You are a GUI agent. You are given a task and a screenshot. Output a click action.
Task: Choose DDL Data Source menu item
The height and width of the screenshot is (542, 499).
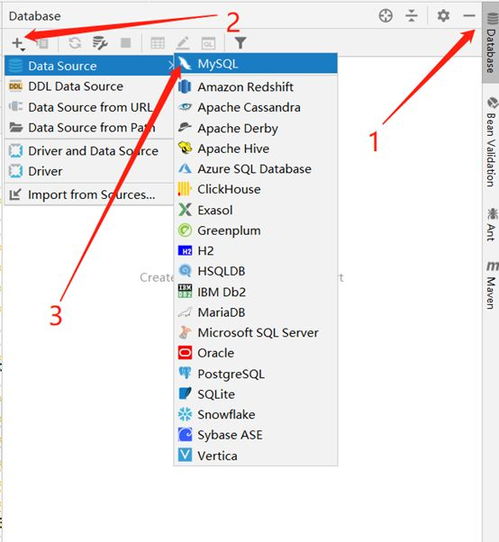(x=89, y=86)
